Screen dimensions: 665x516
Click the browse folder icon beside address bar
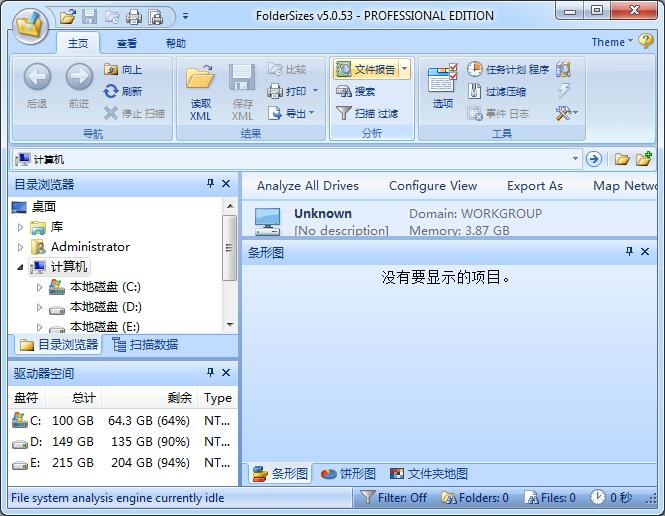click(x=622, y=159)
